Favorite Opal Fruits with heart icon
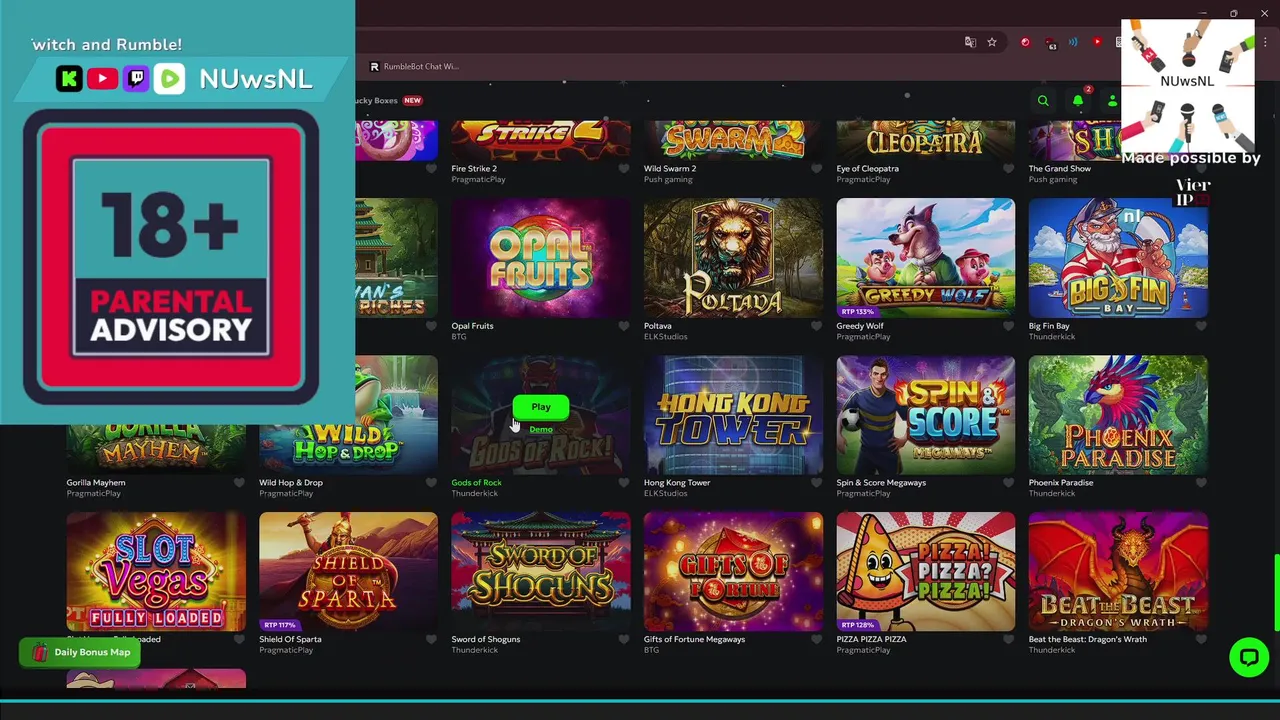 coord(624,326)
